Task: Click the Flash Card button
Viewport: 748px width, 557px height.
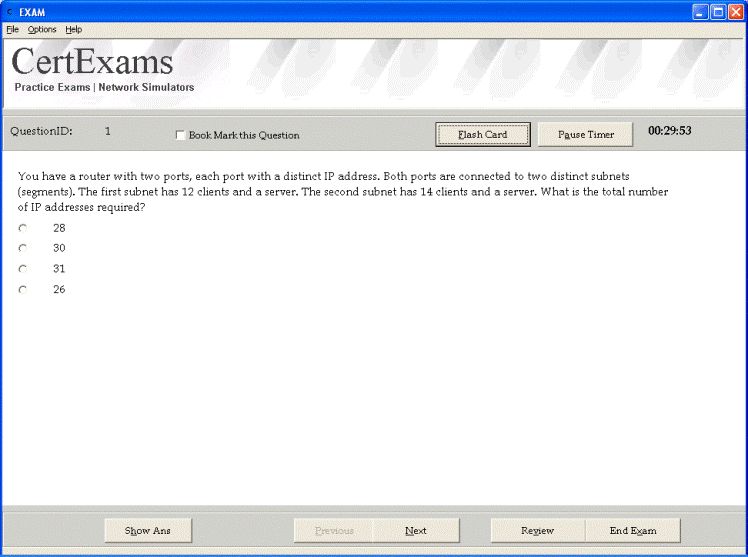Action: coord(483,134)
